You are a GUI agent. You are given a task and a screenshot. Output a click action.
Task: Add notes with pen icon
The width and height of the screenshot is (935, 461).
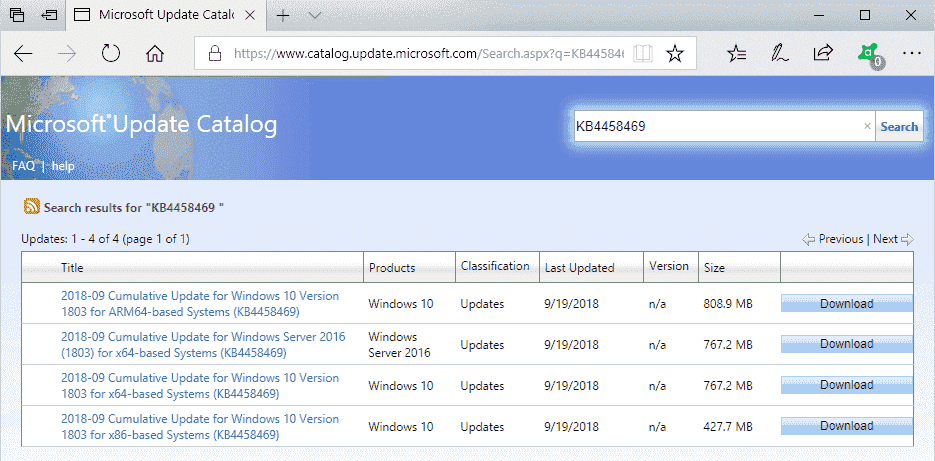click(779, 54)
